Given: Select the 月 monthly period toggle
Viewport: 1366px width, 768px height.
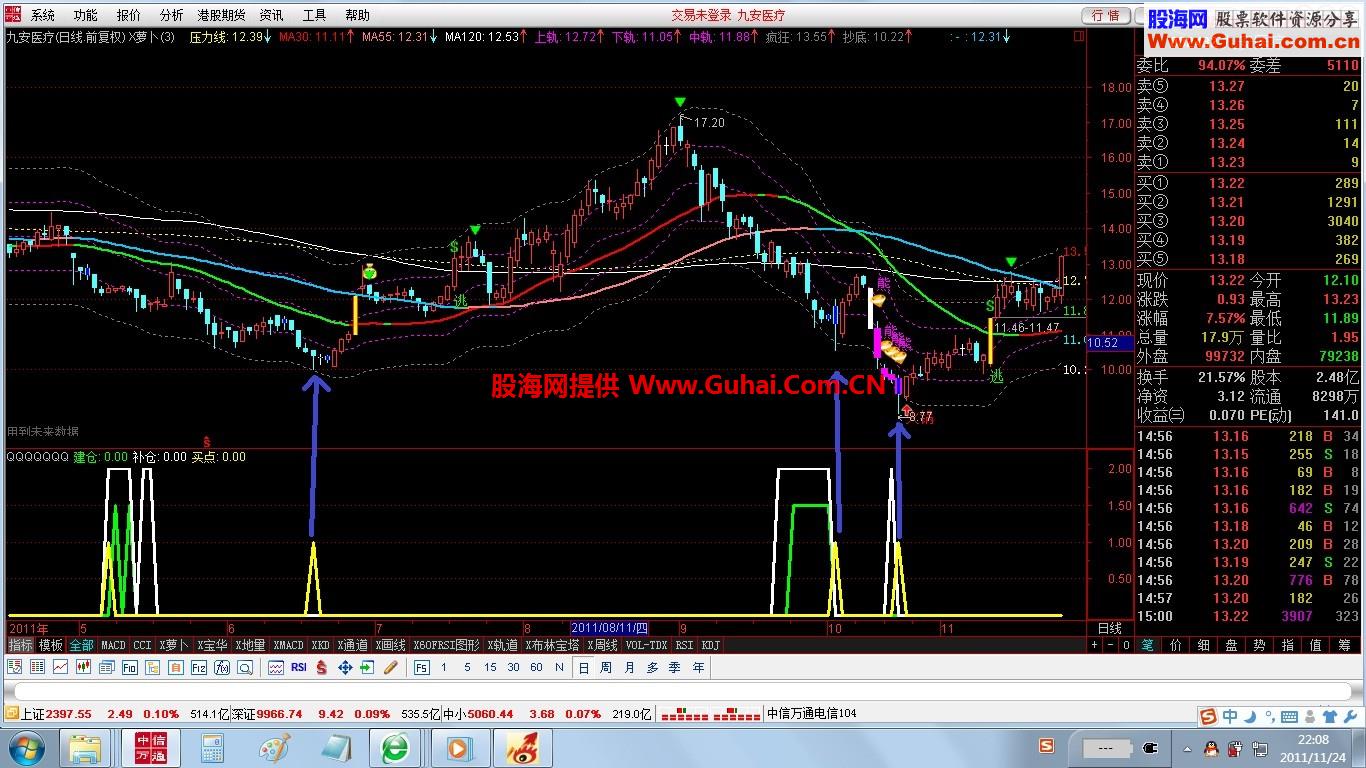Looking at the screenshot, I should pos(629,667).
